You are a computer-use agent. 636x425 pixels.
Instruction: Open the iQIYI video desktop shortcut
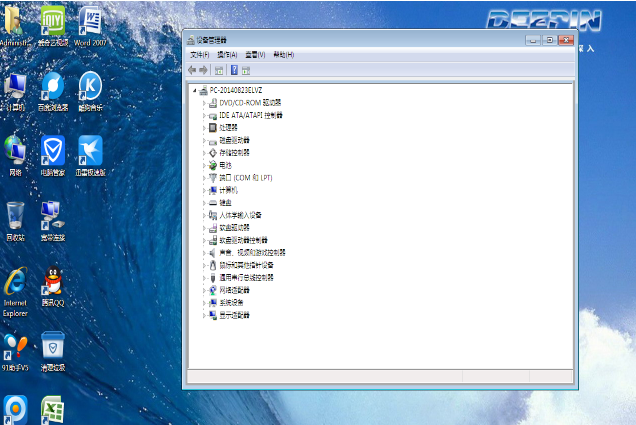click(53, 25)
